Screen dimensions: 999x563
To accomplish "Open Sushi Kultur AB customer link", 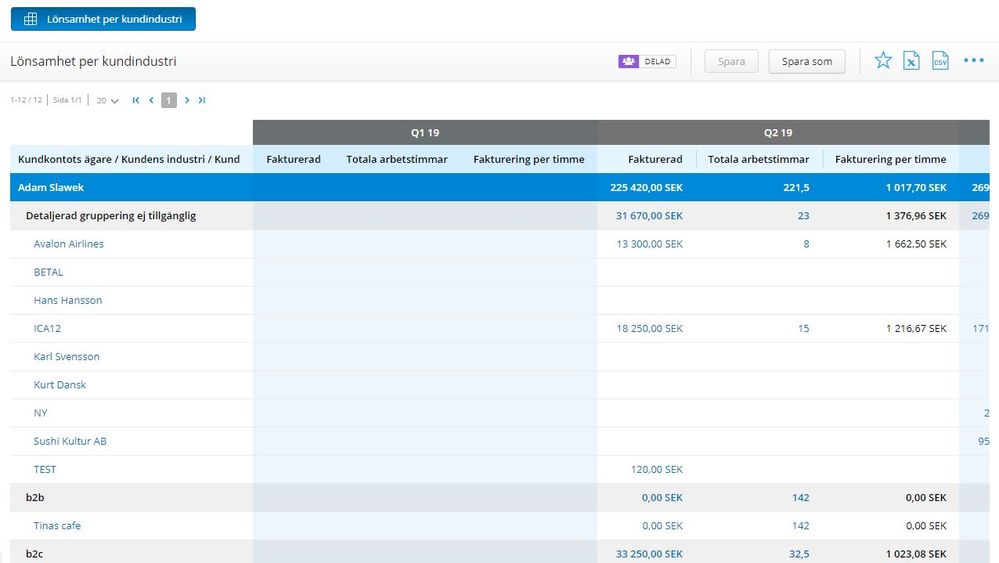I will pos(70,441).
